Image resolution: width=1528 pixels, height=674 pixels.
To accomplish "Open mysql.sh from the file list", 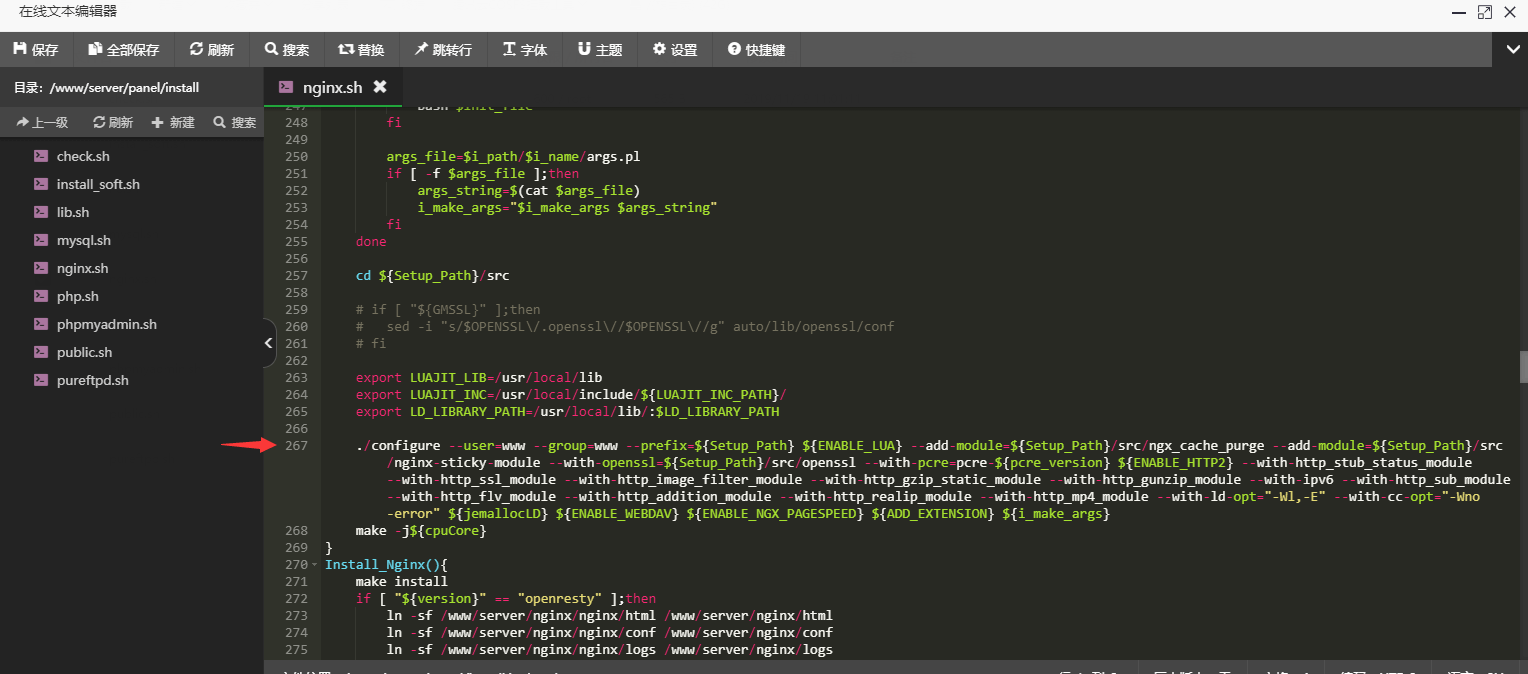I will click(x=84, y=240).
